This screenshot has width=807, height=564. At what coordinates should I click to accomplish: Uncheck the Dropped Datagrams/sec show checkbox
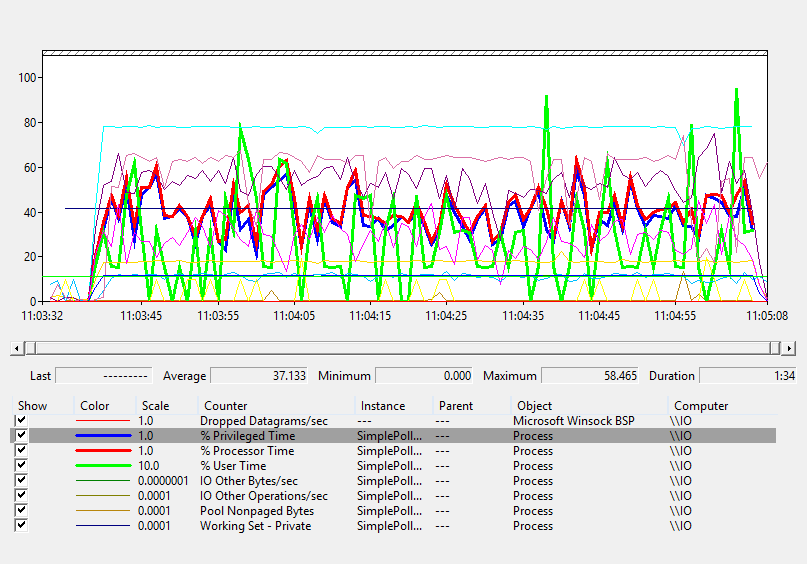click(x=22, y=421)
